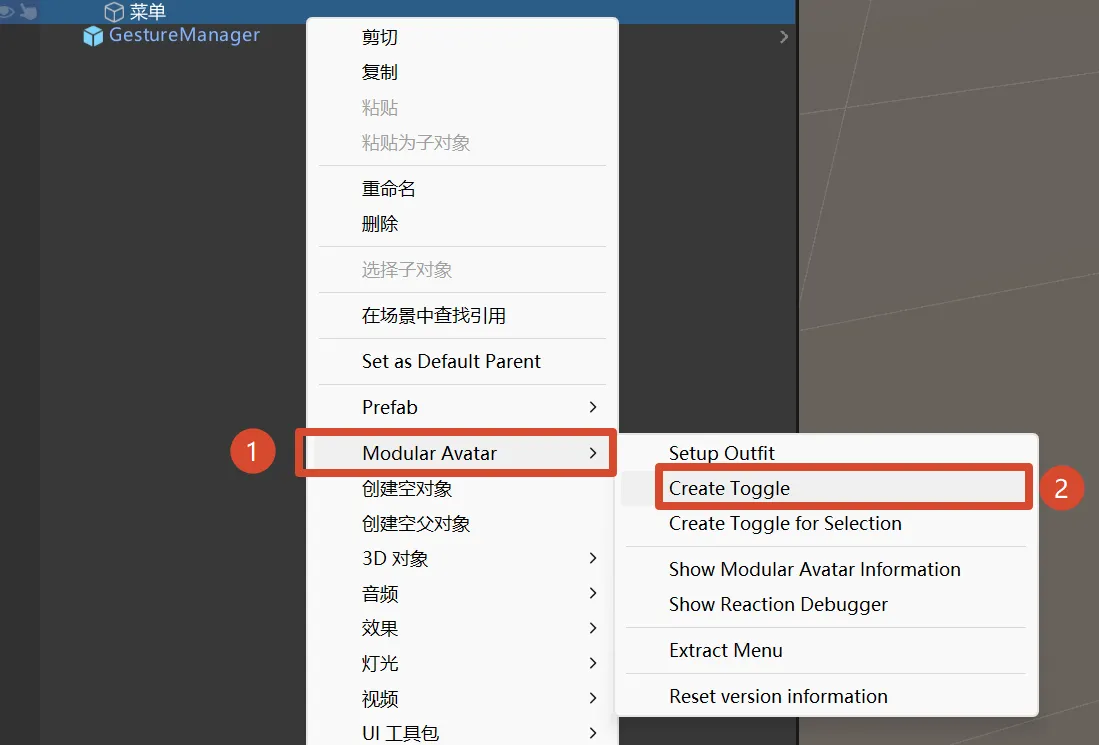Open the 3D 对象 submenu
Screen dimensions: 1099x745
click(x=463, y=559)
